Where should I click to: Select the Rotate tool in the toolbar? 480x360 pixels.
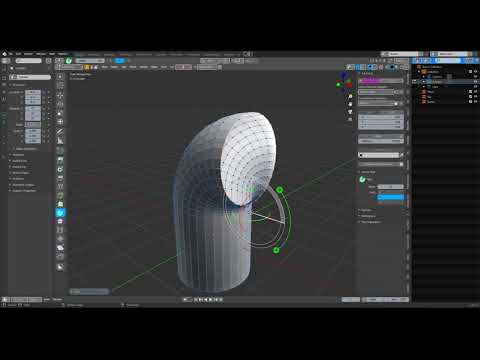click(x=60, y=104)
